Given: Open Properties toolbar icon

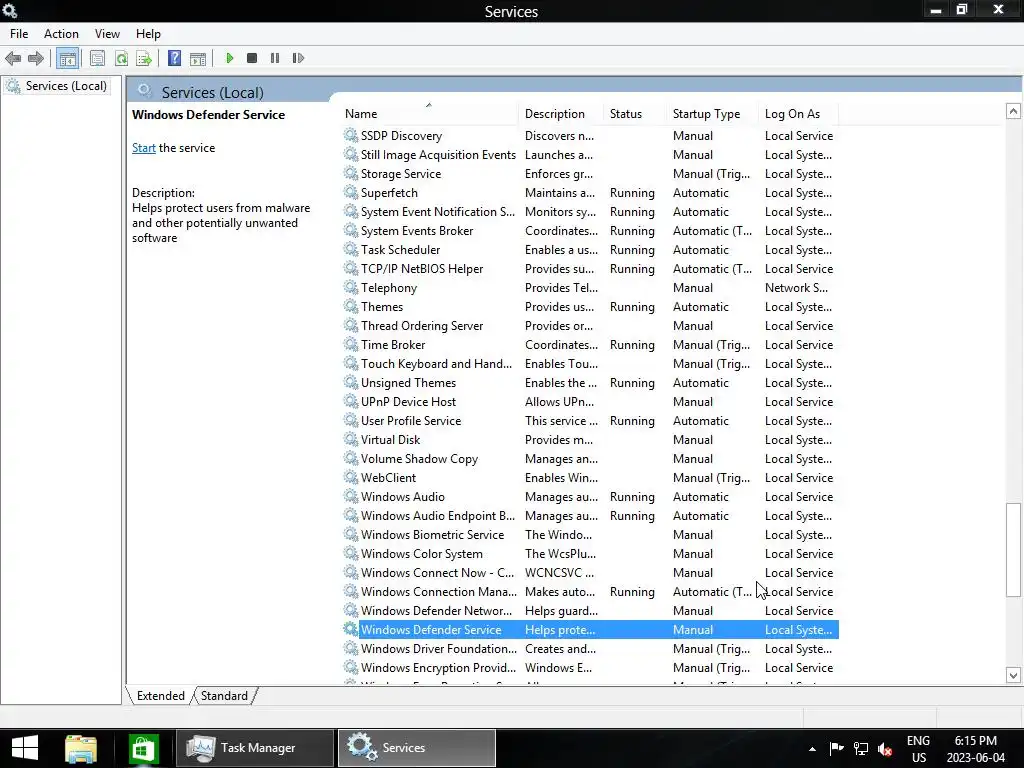Looking at the screenshot, I should click(97, 58).
